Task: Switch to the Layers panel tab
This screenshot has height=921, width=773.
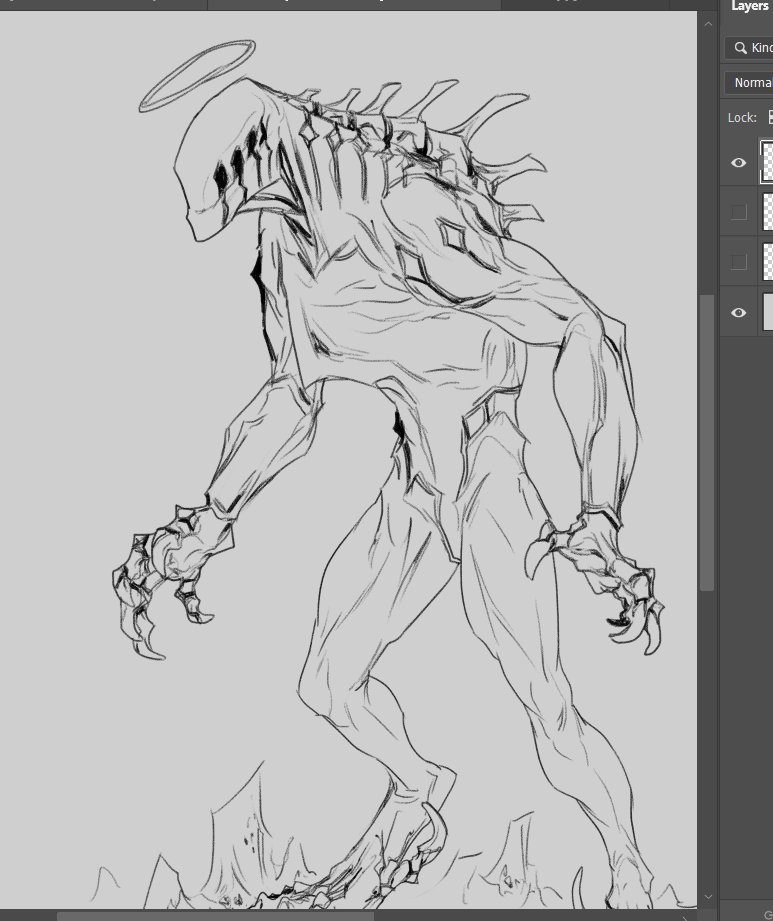Action: point(750,6)
